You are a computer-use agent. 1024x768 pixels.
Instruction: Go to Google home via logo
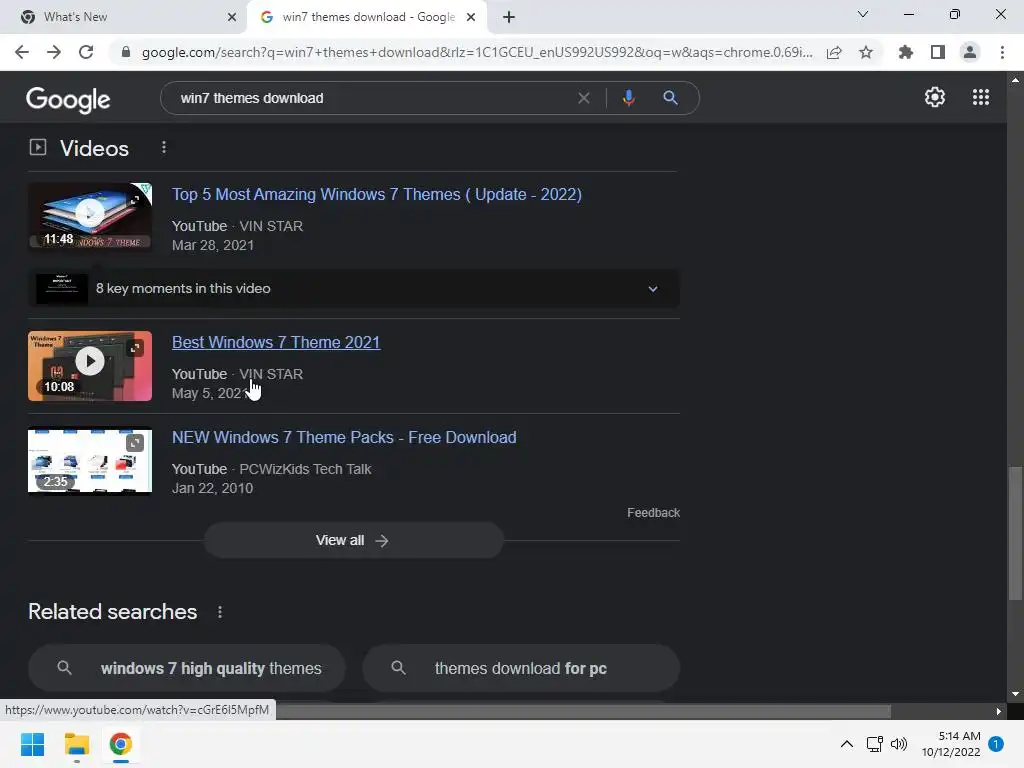pos(68,99)
